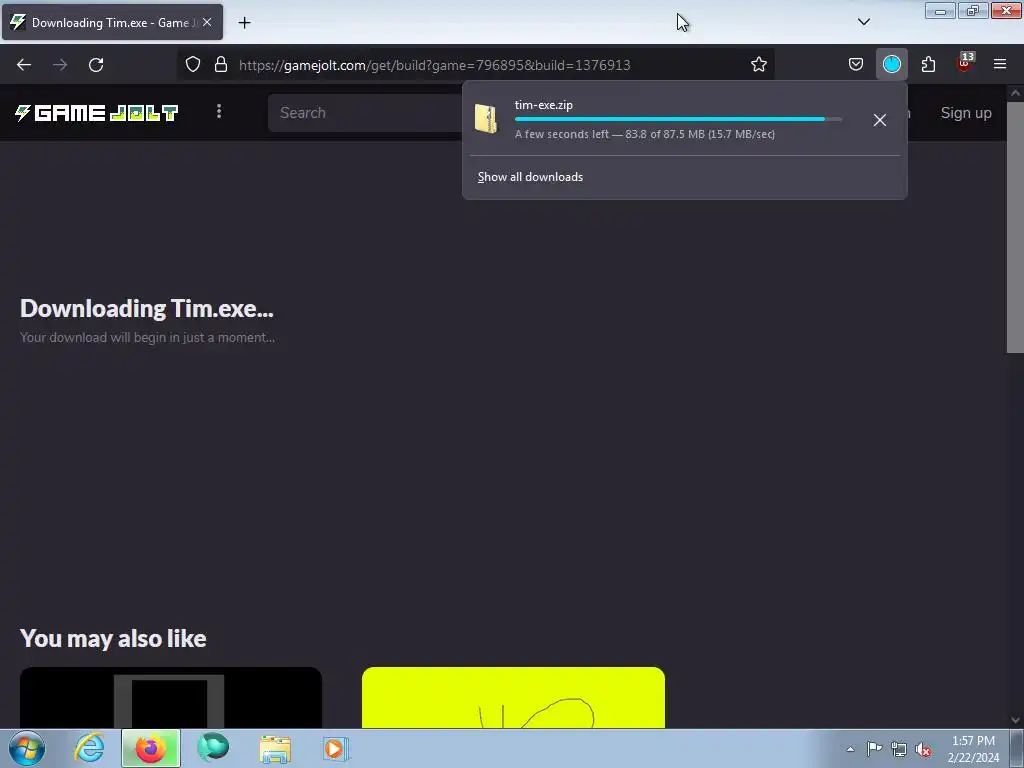Open the network status tray icon
This screenshot has height=768, width=1024.
point(899,750)
